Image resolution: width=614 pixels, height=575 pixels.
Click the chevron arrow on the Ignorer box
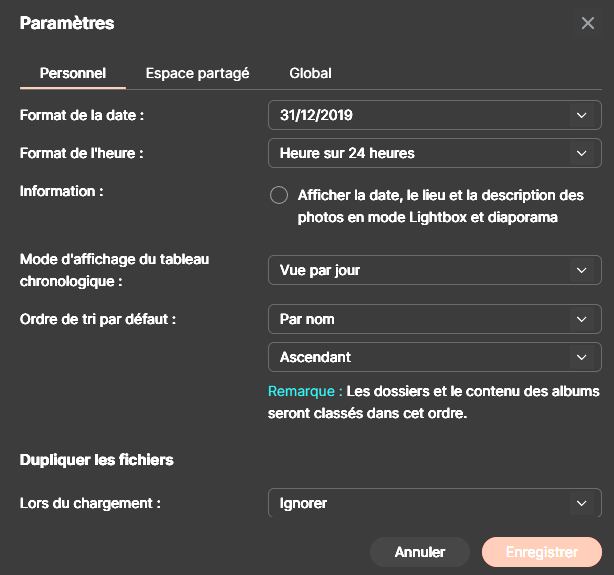point(581,503)
